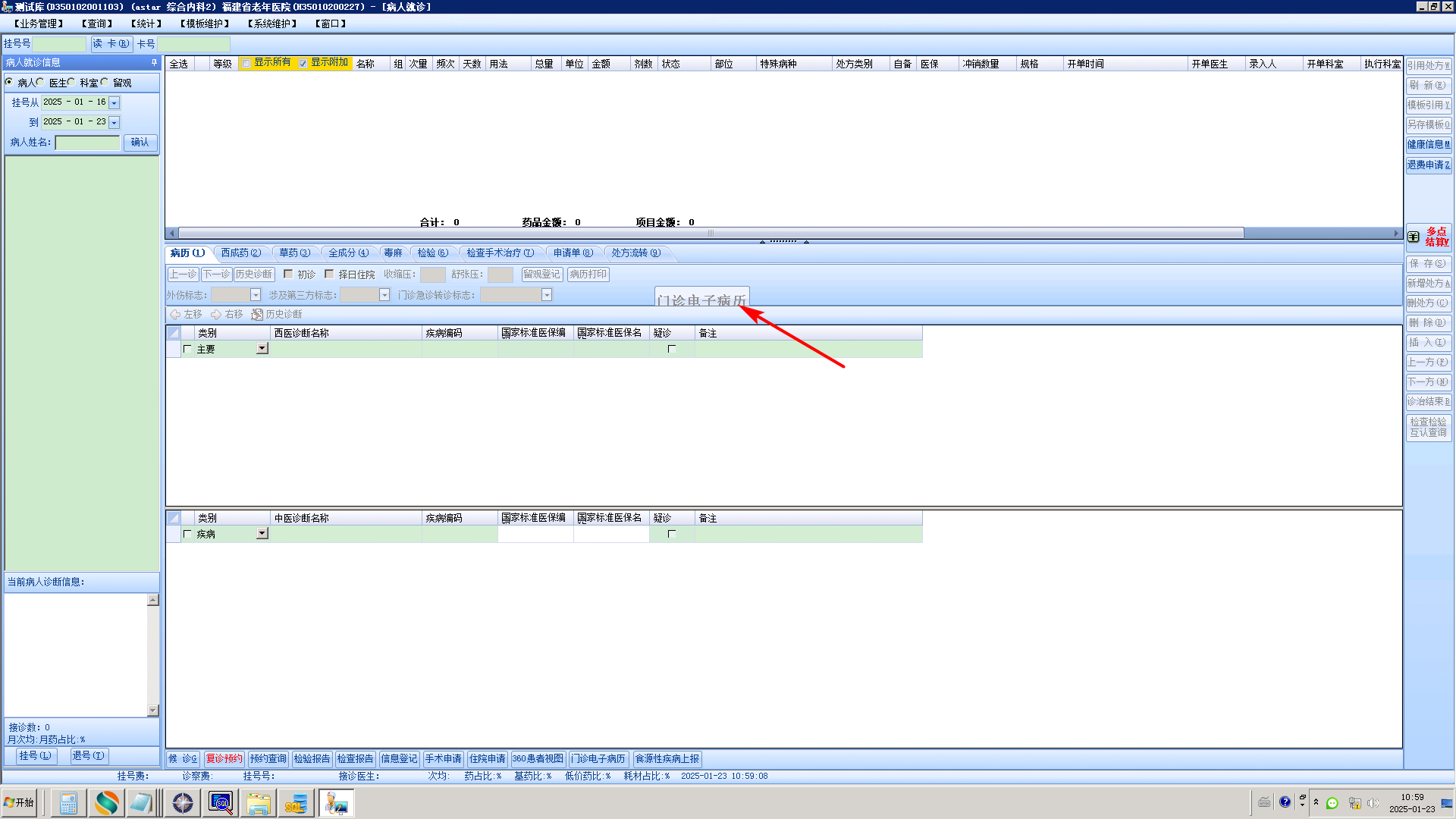Select the 科室 radio button
Image resolution: width=1456 pixels, height=819 pixels.
[x=72, y=82]
